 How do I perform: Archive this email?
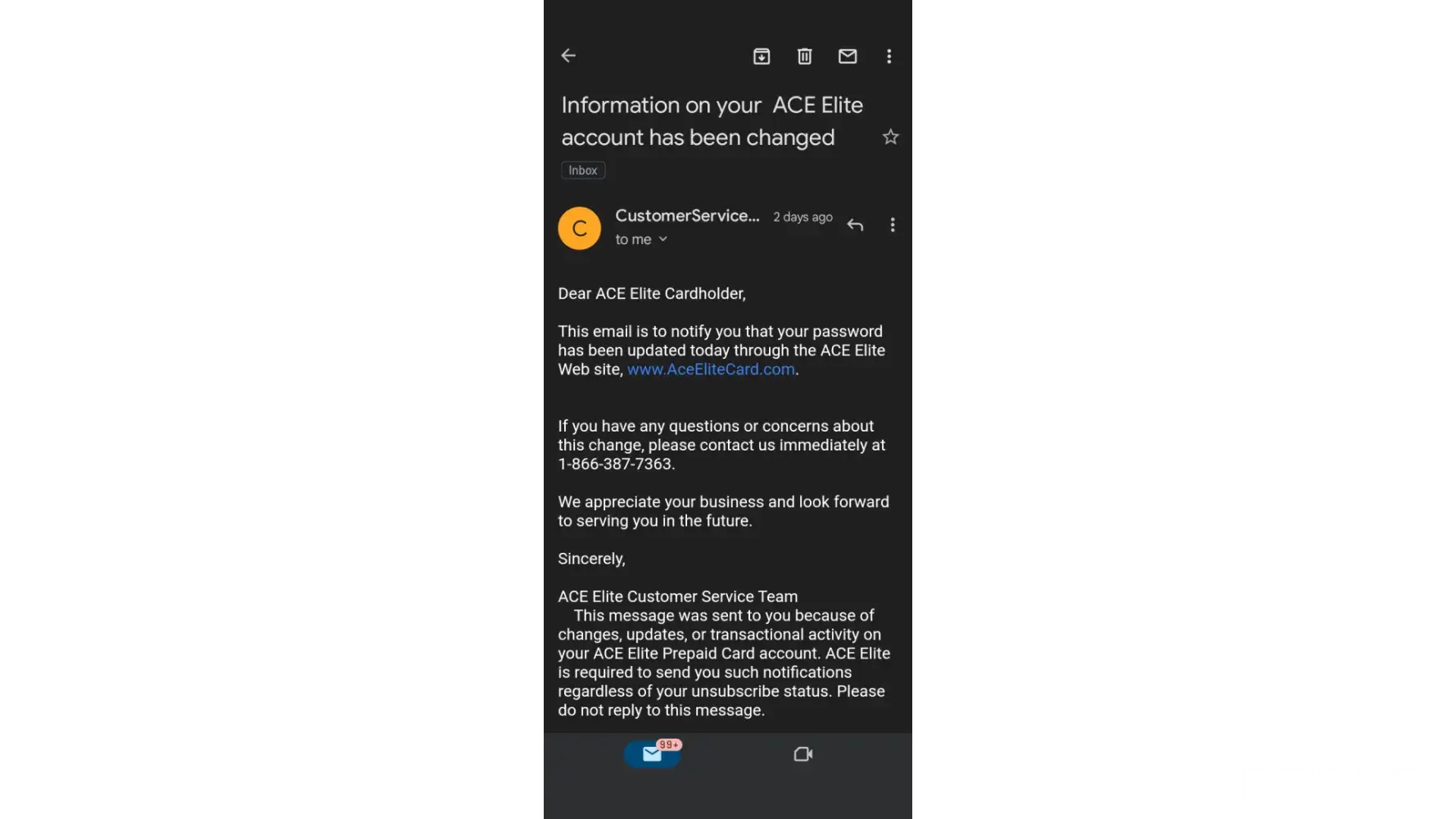pyautogui.click(x=762, y=56)
